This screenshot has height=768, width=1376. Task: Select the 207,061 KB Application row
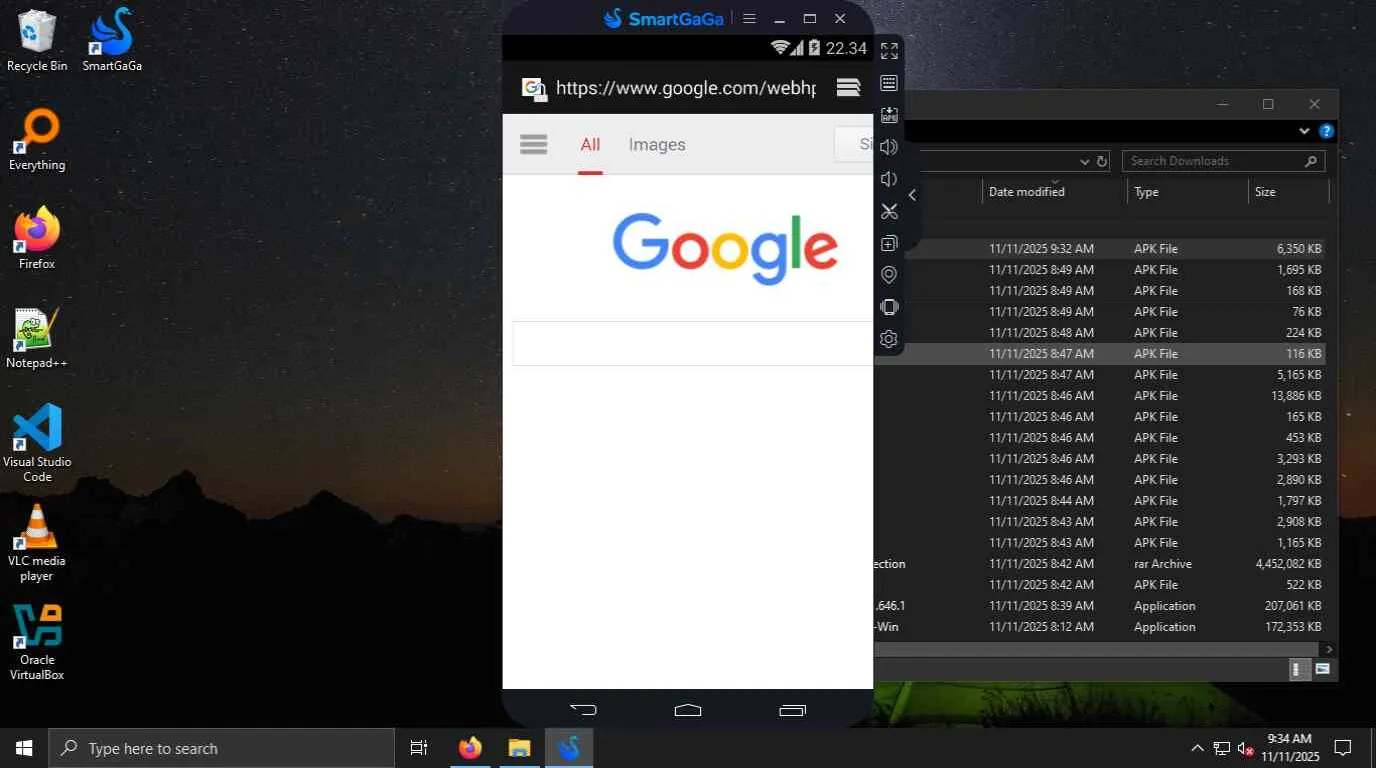point(1100,606)
